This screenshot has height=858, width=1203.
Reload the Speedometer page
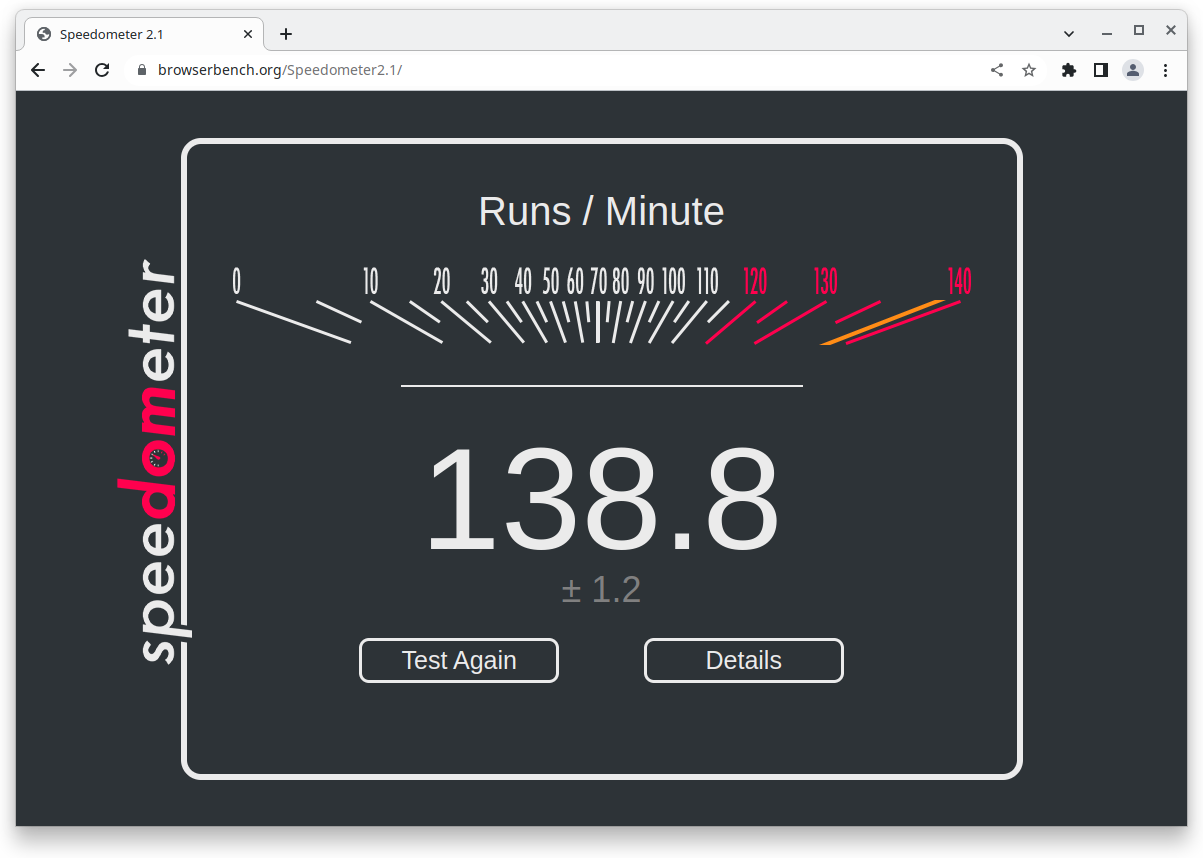click(102, 70)
